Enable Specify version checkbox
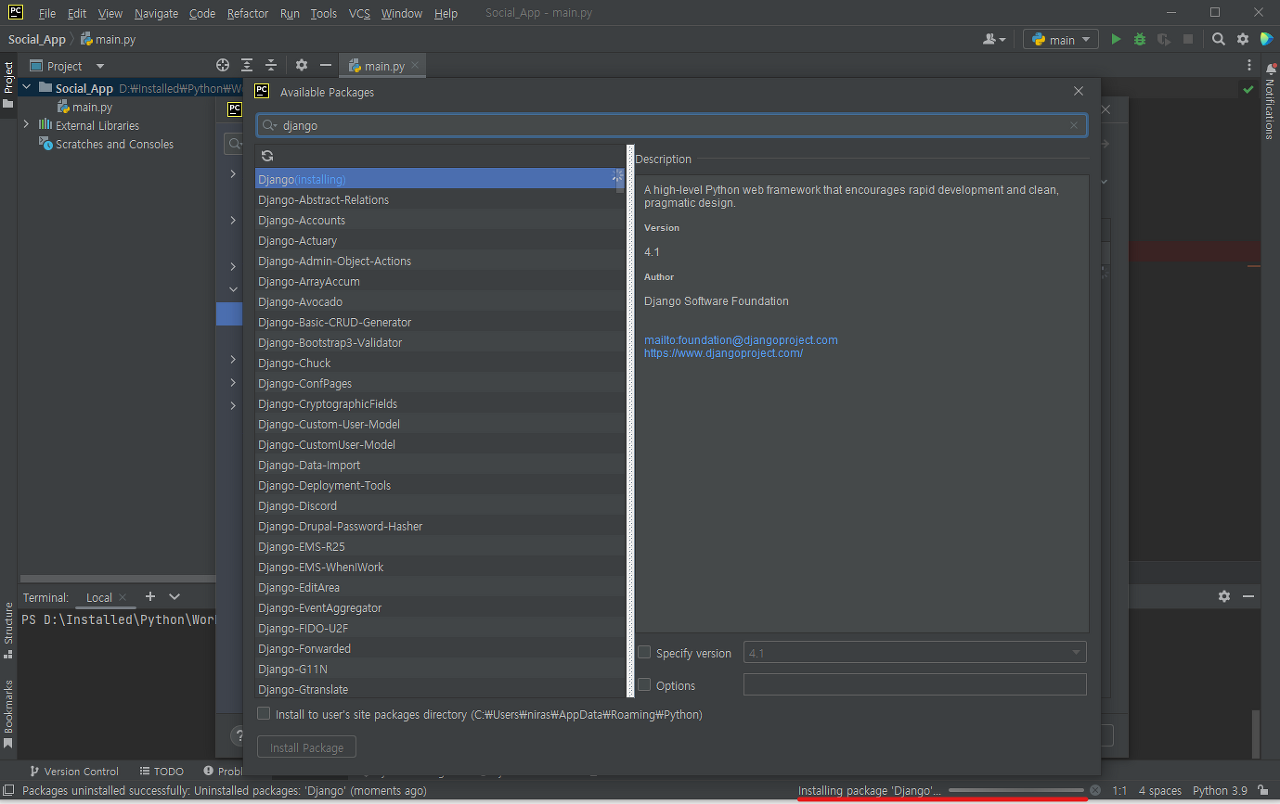 tap(645, 652)
